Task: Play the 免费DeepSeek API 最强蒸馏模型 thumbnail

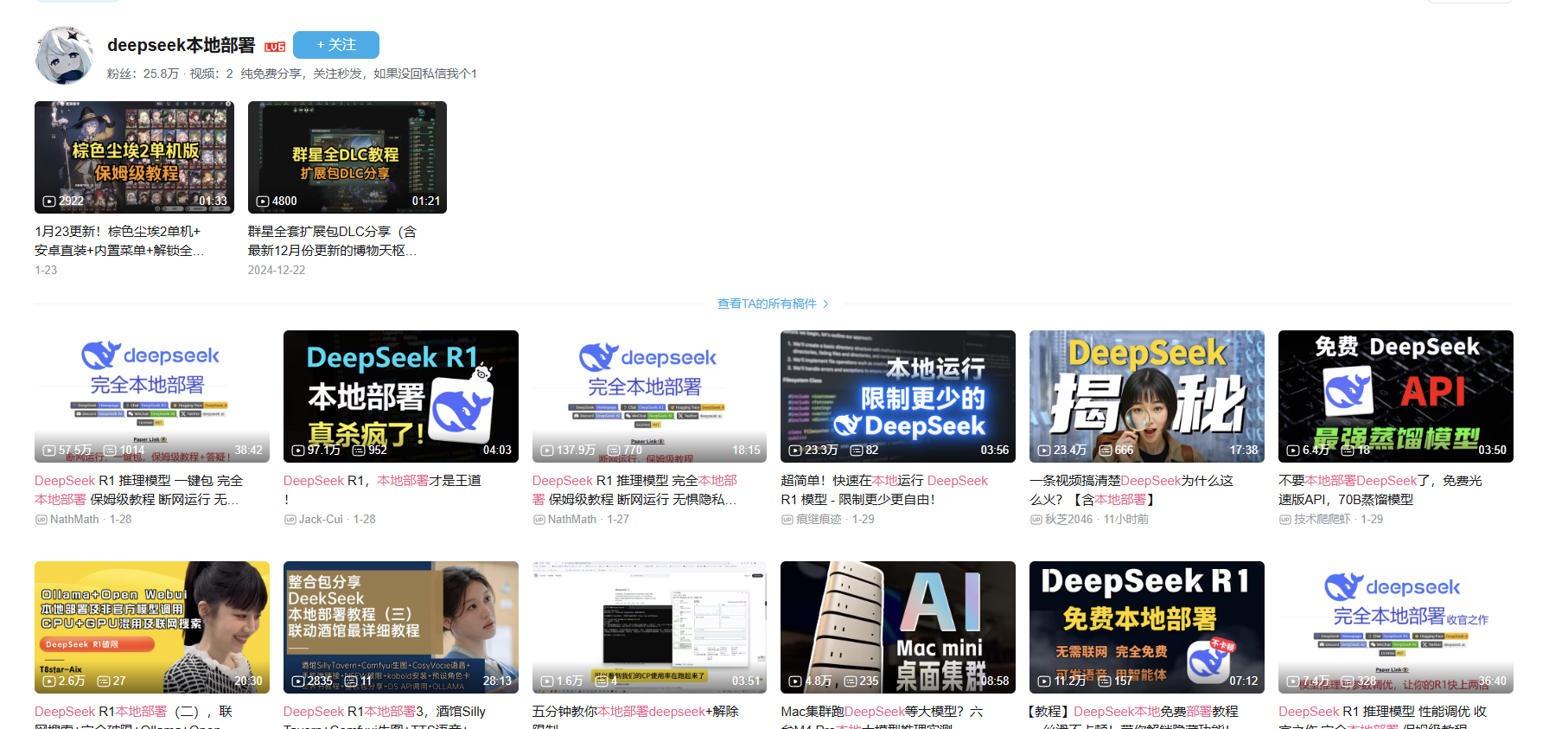Action: [1396, 396]
